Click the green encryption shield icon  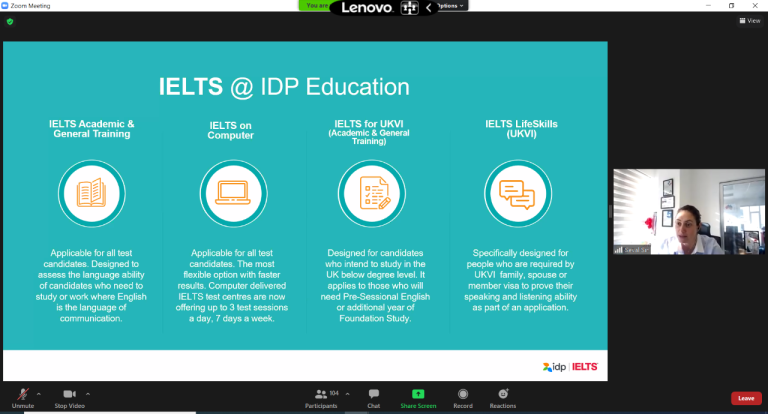tap(10, 22)
